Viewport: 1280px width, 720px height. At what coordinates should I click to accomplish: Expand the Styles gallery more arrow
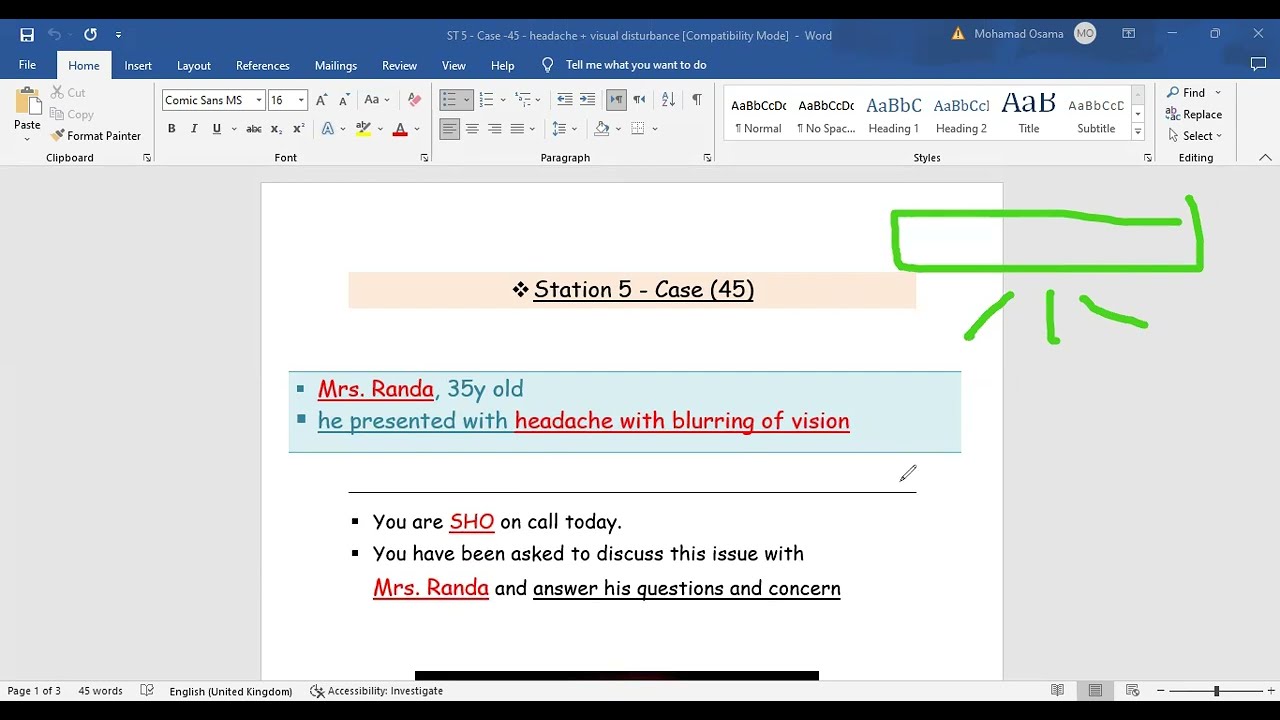click(1138, 133)
